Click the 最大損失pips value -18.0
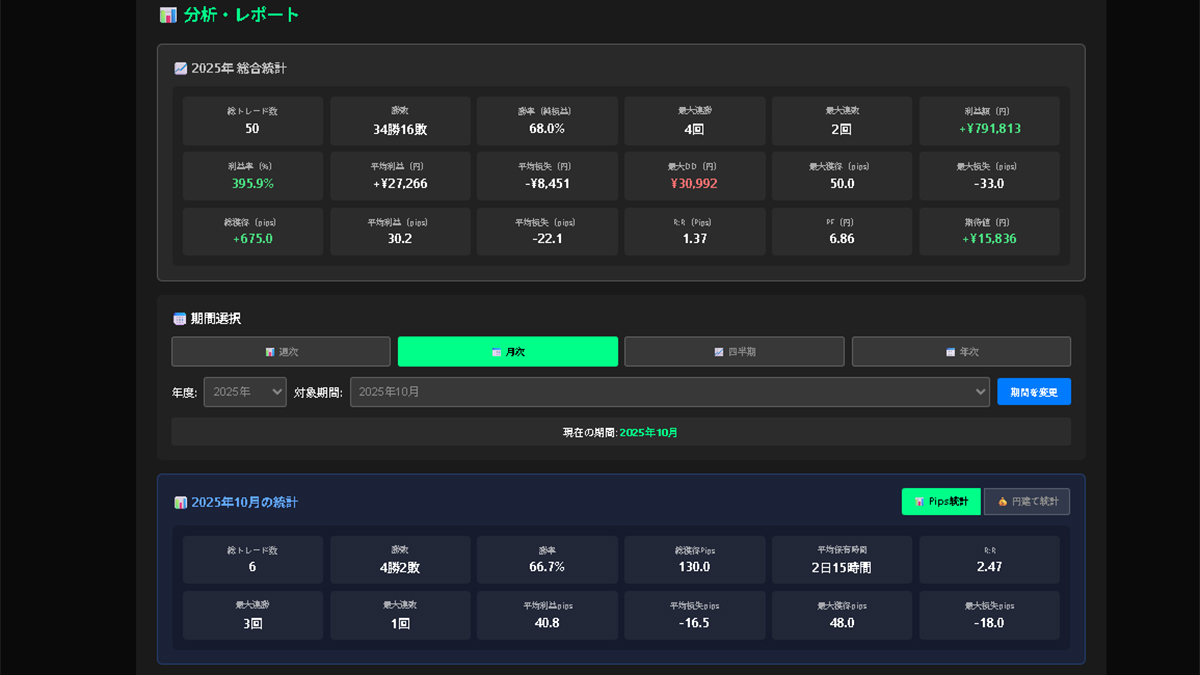1200x675 pixels. coord(990,622)
